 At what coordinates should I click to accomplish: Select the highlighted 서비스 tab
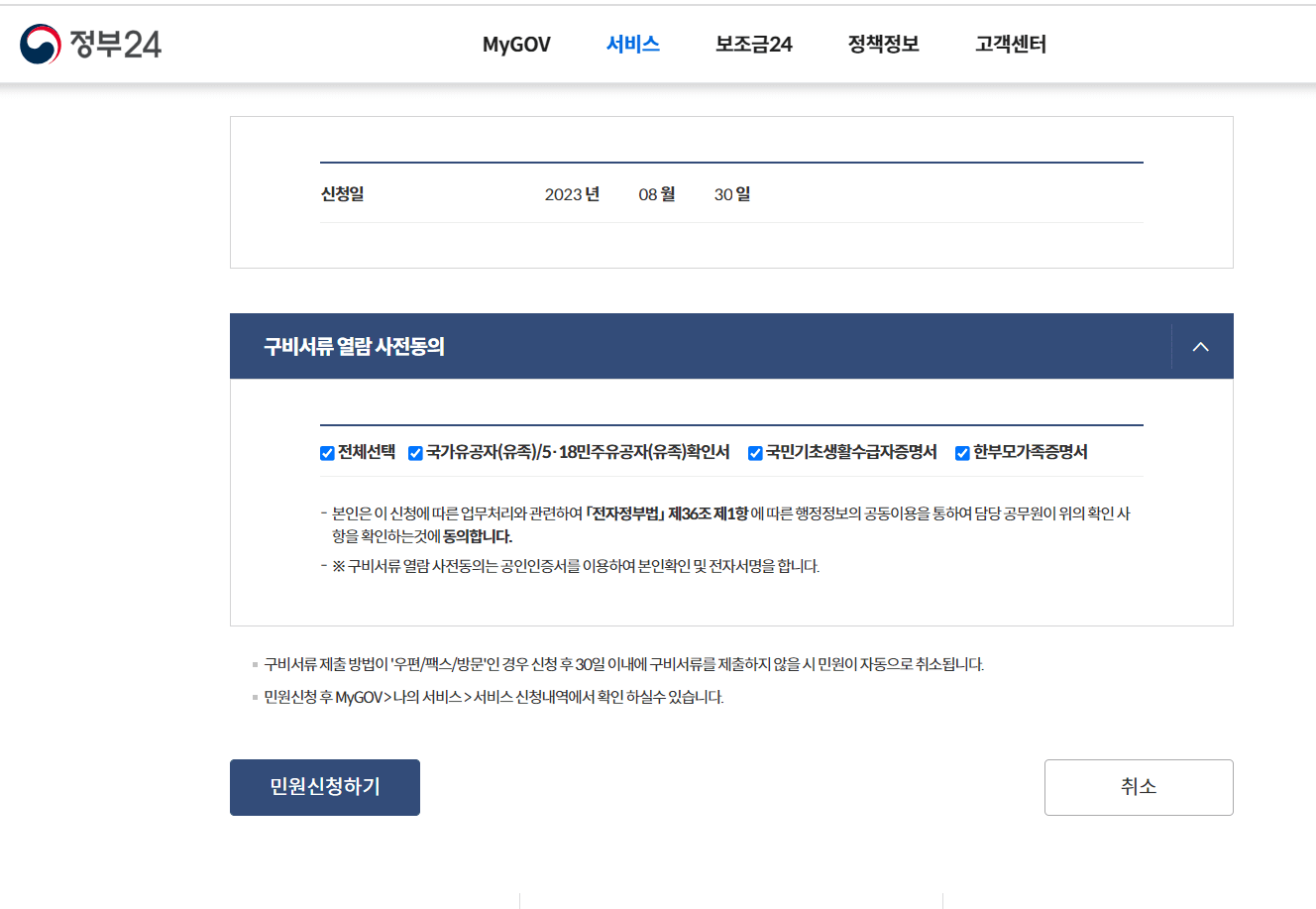click(631, 44)
